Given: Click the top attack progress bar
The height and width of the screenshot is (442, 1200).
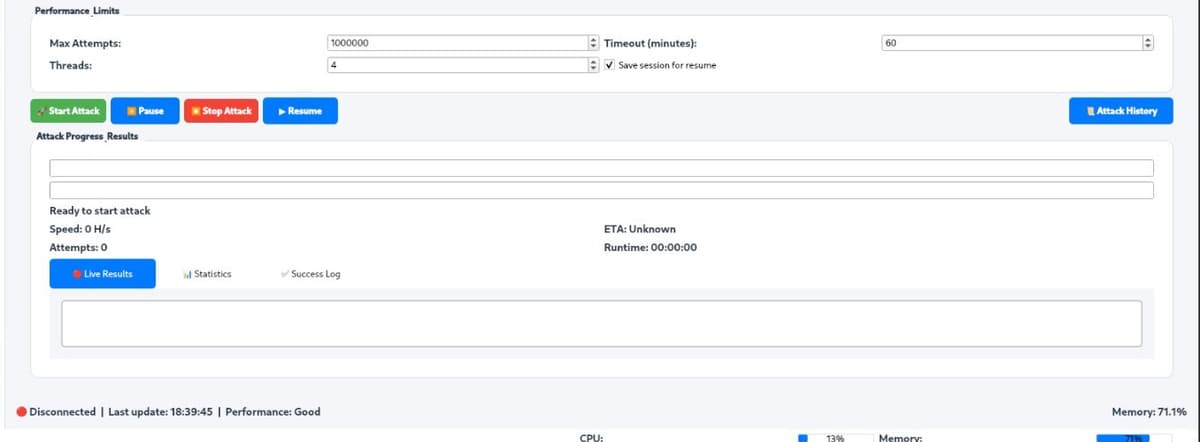Looking at the screenshot, I should pyautogui.click(x=601, y=168).
